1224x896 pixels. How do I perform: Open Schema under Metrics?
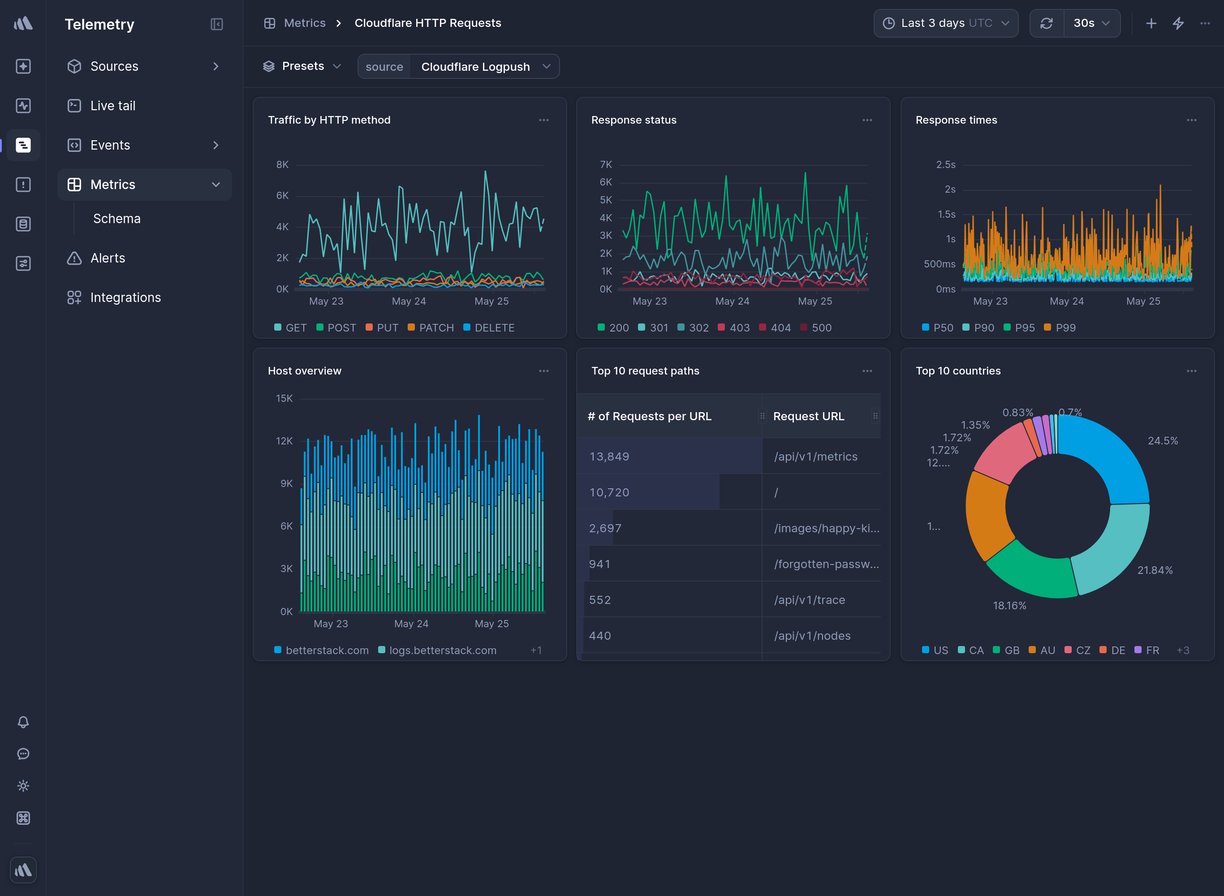(117, 219)
